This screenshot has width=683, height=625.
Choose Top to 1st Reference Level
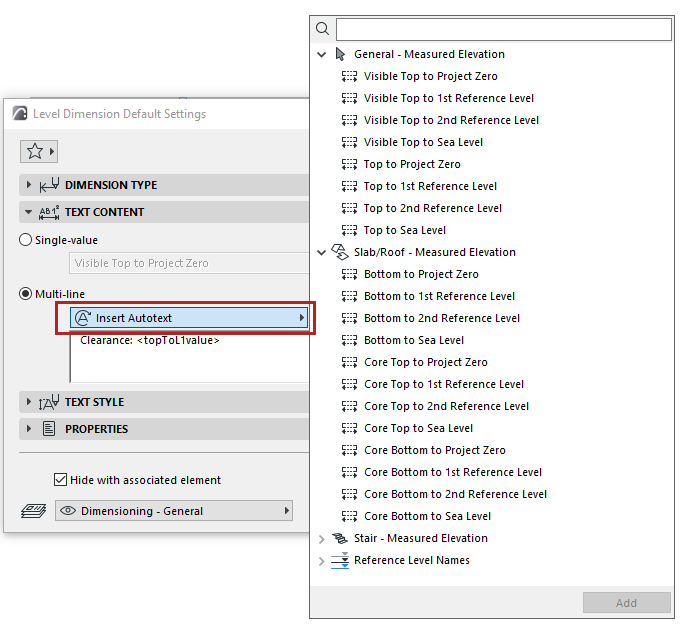(x=430, y=186)
